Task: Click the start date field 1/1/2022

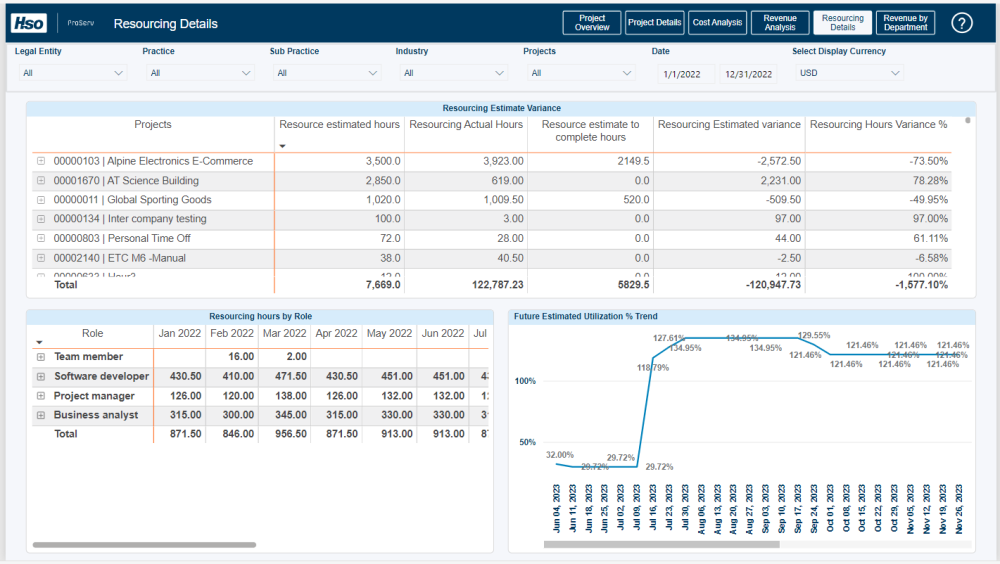Action: pyautogui.click(x=686, y=74)
